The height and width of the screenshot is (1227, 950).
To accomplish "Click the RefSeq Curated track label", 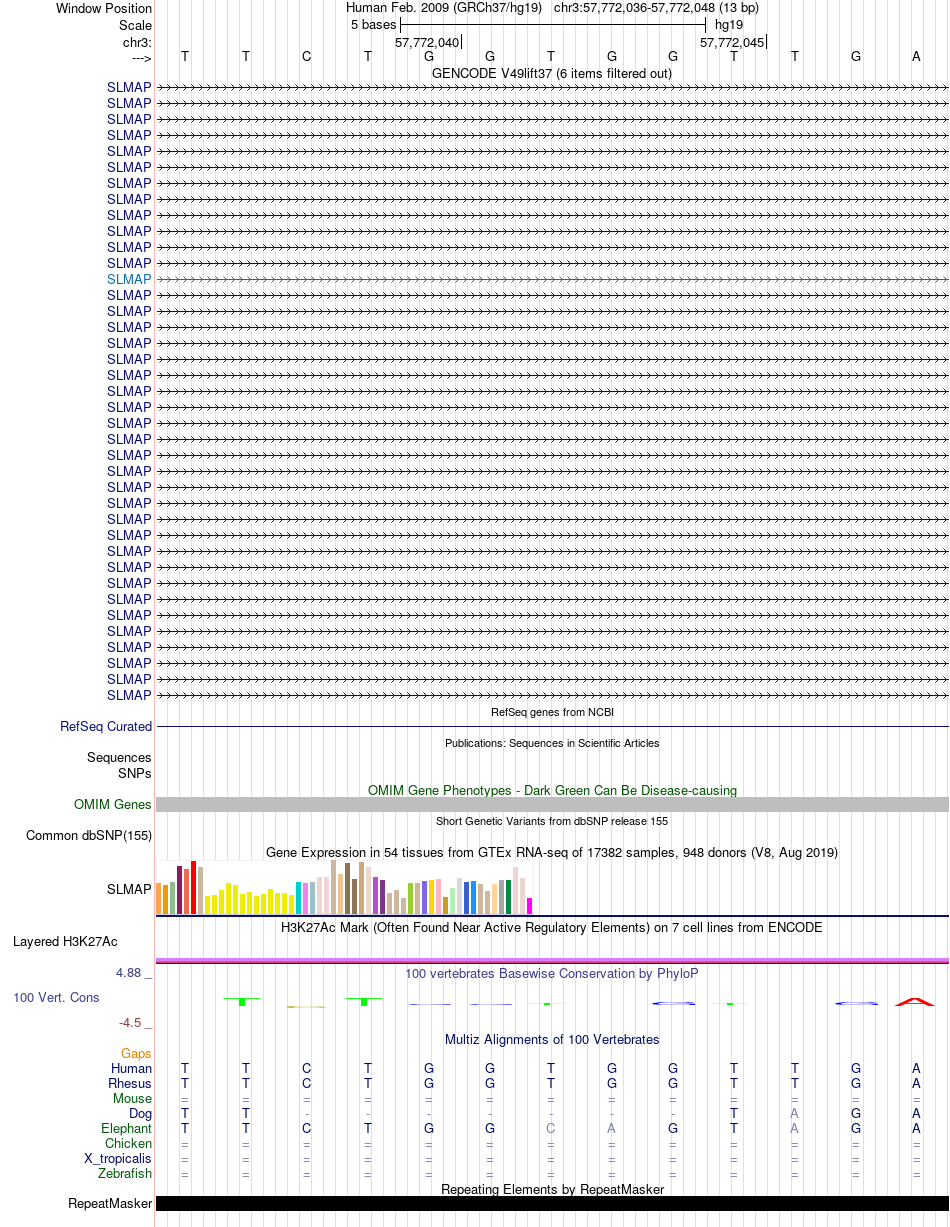I will coord(106,727).
